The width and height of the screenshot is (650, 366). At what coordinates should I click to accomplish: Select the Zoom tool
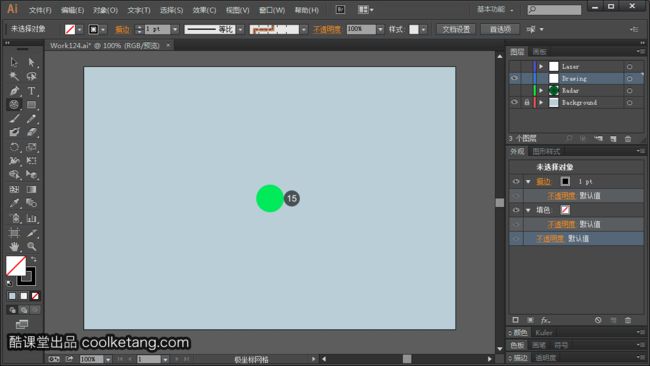tap(31, 247)
